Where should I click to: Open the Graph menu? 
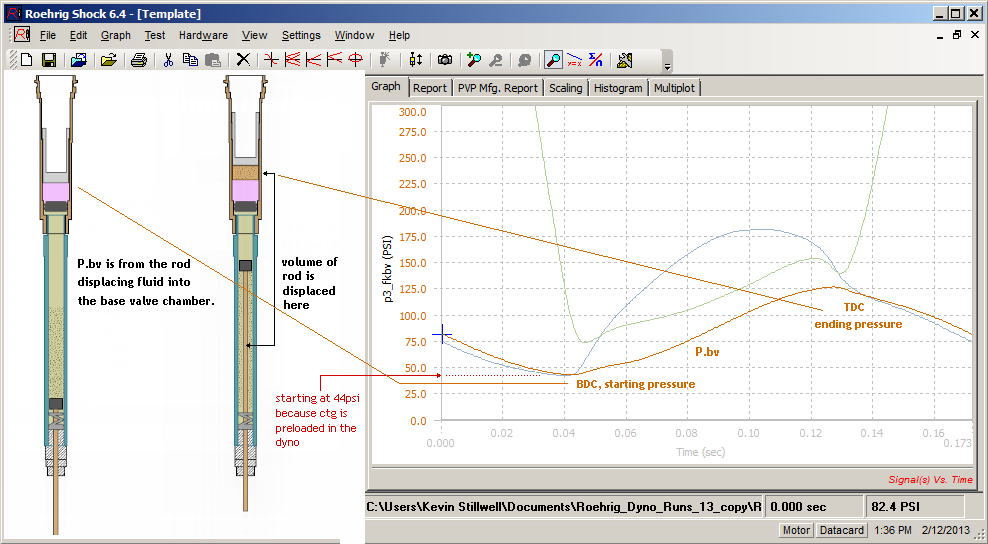coord(115,35)
